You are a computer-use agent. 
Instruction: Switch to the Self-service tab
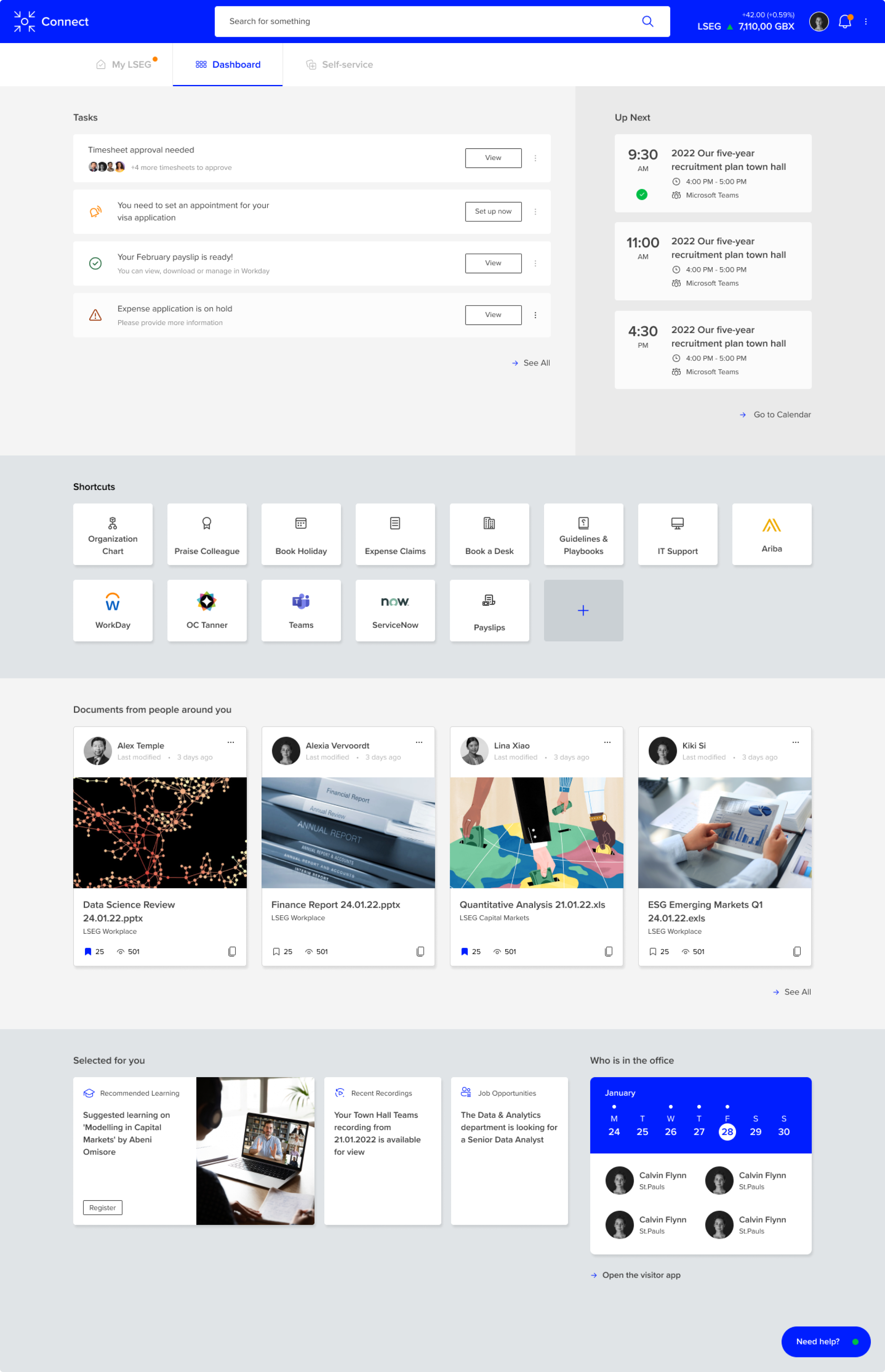pyautogui.click(x=346, y=64)
